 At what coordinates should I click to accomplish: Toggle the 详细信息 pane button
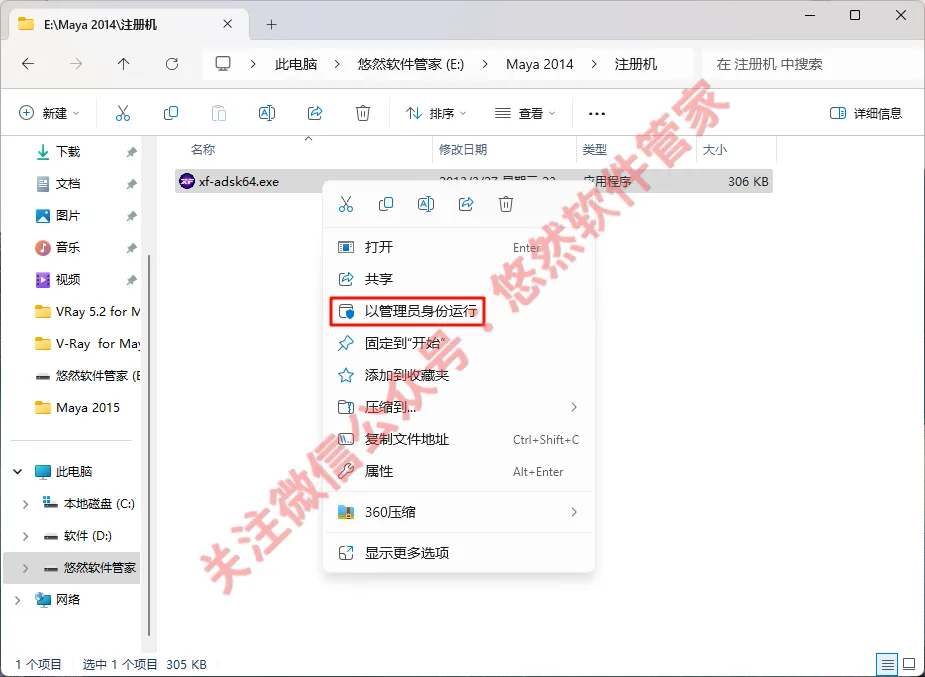[865, 113]
